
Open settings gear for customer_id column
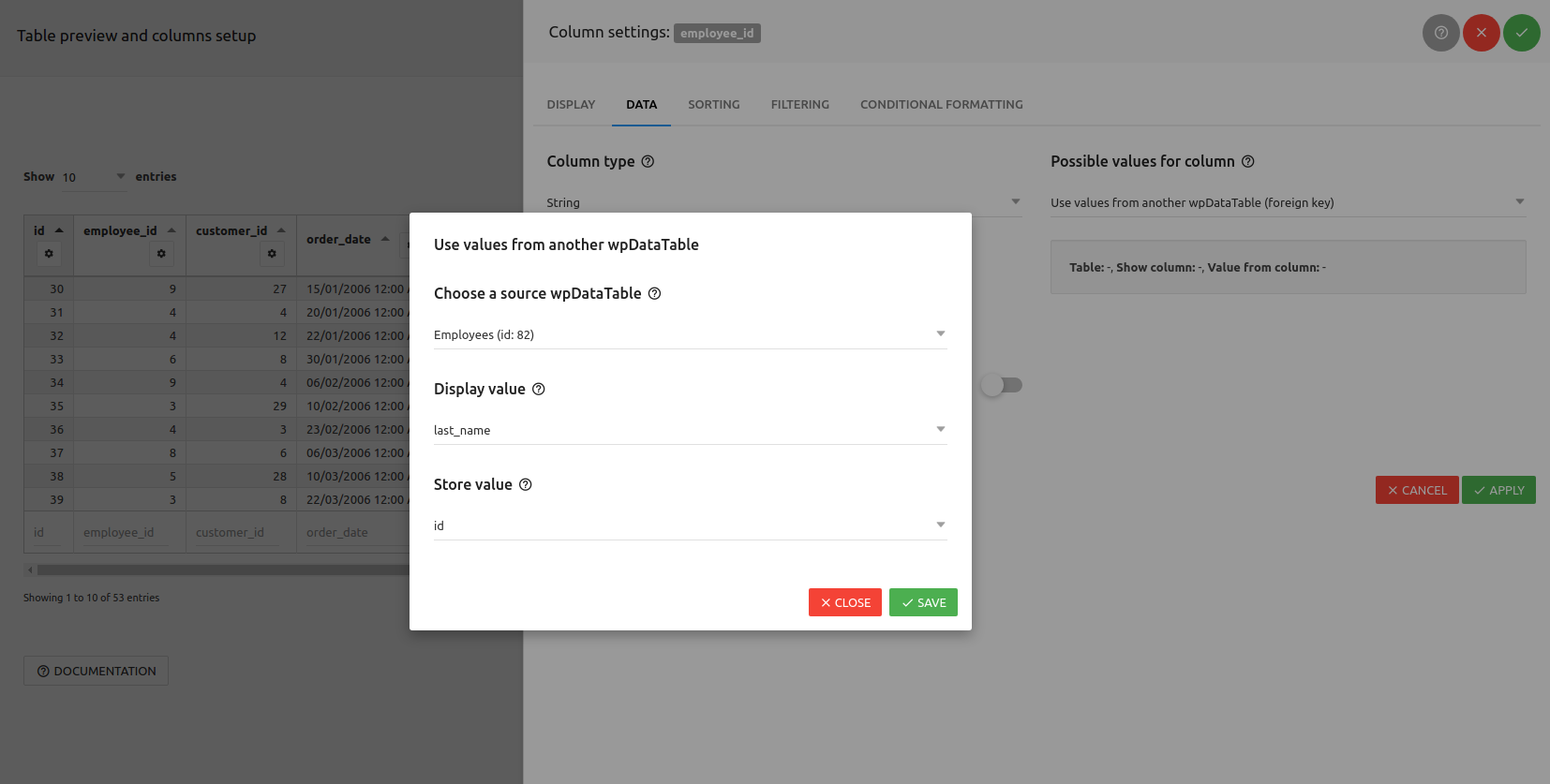(x=272, y=253)
